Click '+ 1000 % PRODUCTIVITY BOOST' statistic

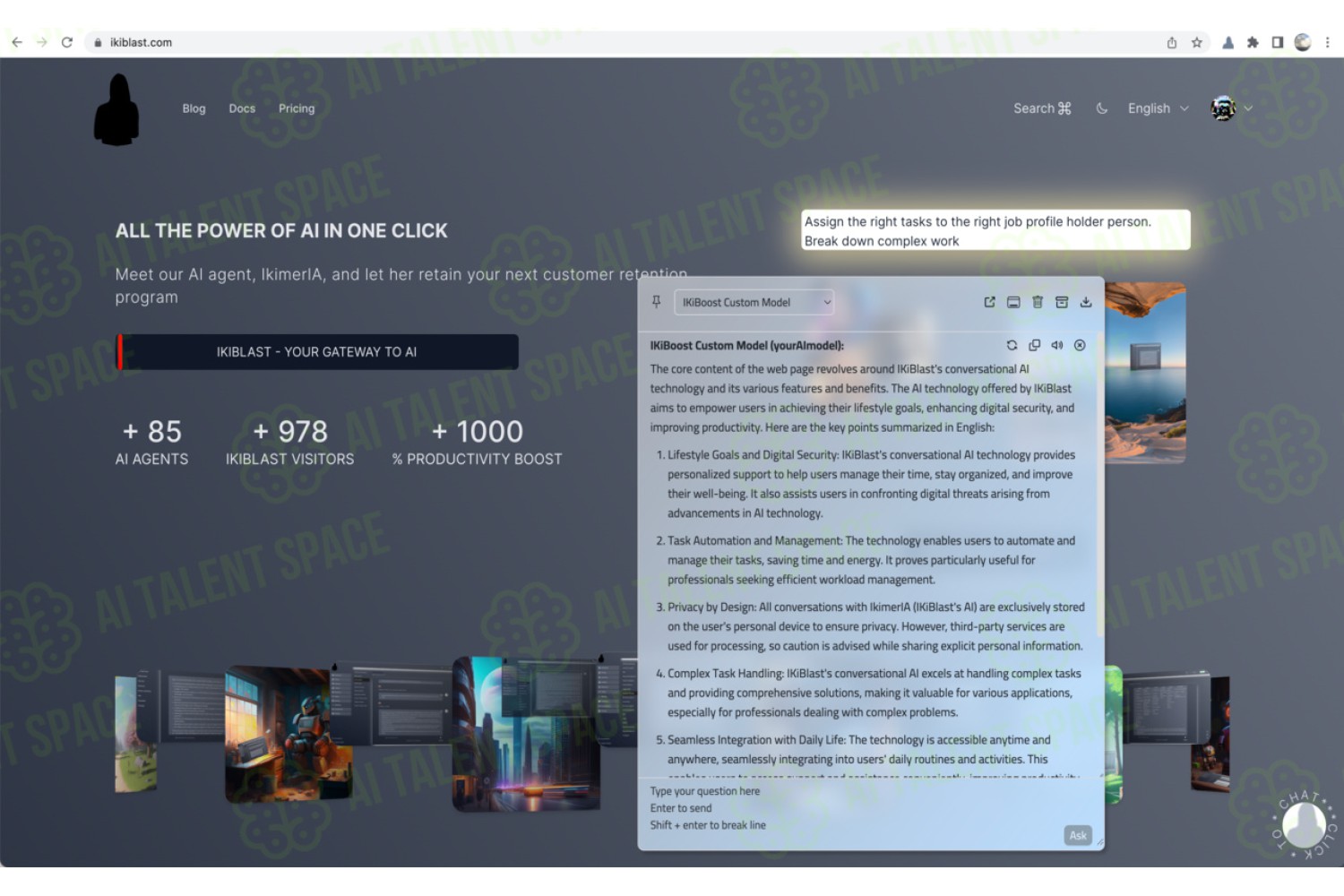pos(478,443)
